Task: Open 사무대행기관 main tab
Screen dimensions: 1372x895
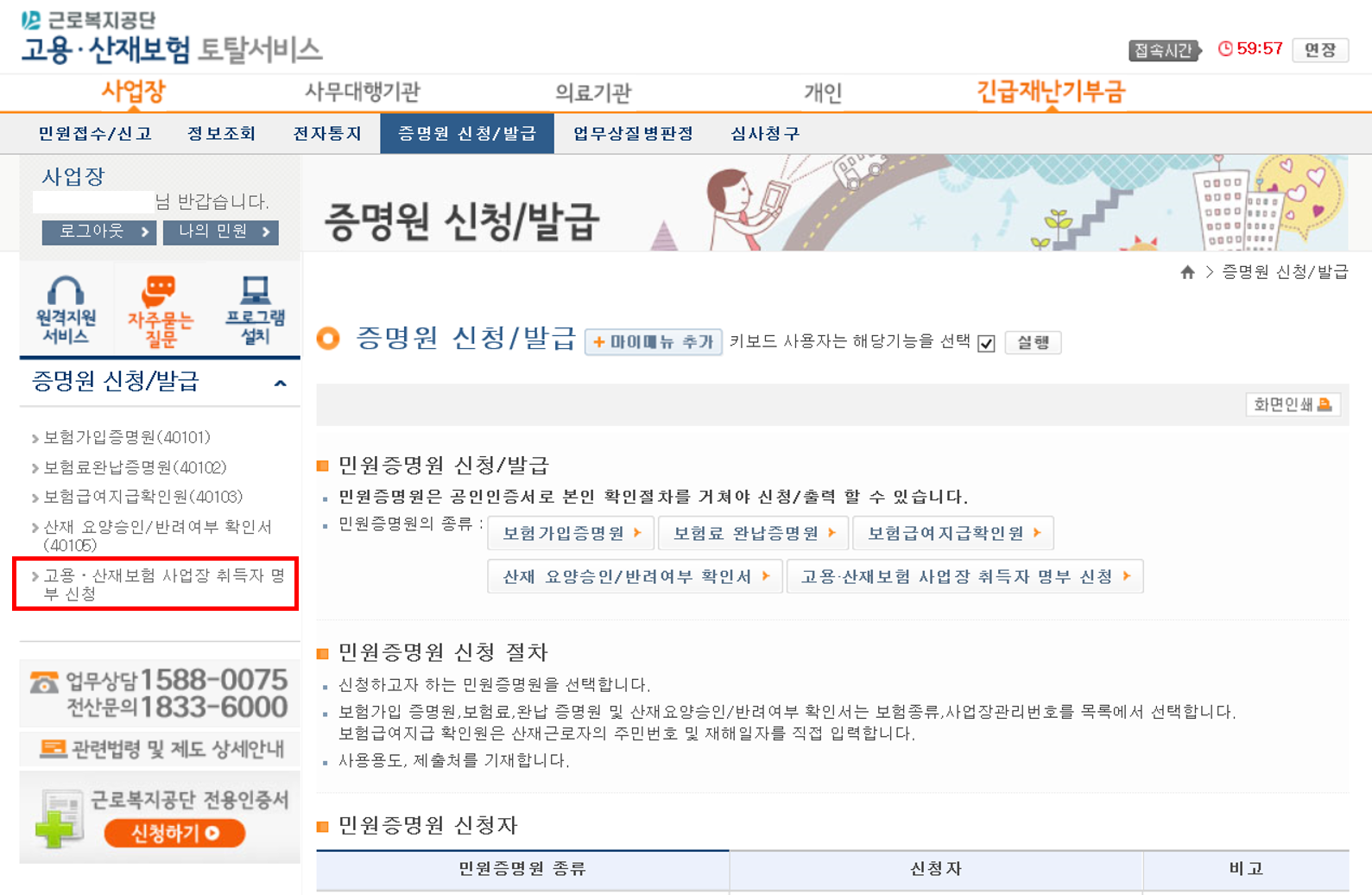Action: coord(363,92)
